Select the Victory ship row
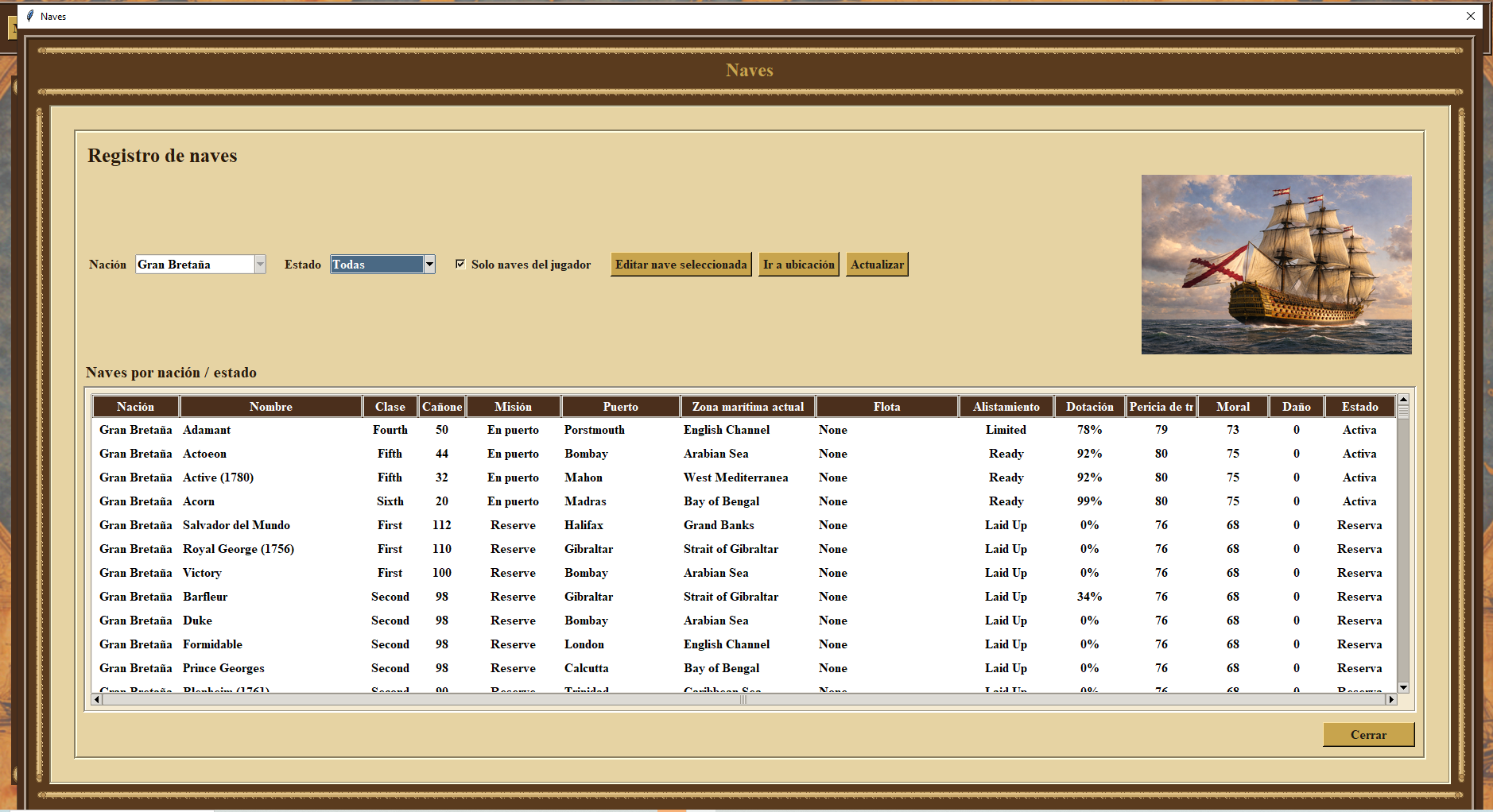Screen dimensions: 1493x812 pyautogui.click(x=744, y=573)
